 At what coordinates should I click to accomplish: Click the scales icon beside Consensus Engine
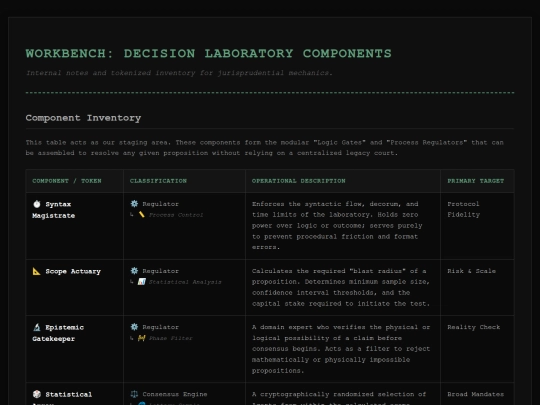click(x=134, y=394)
